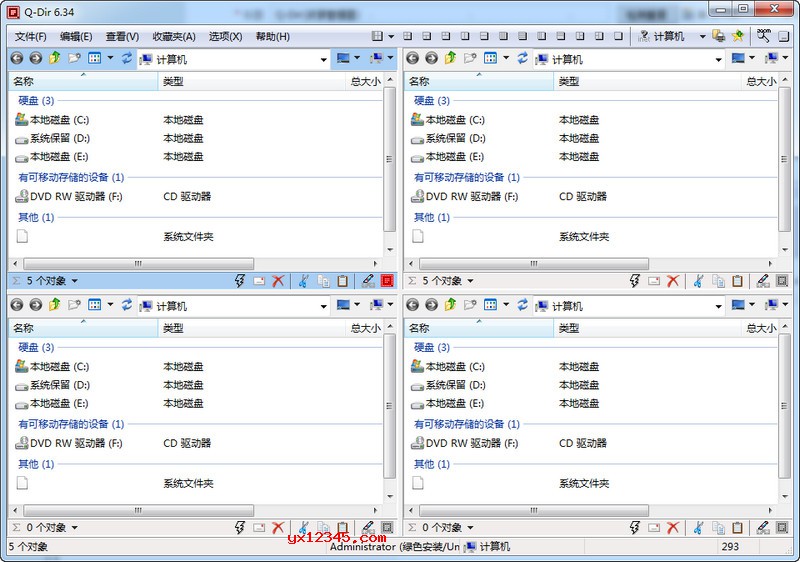Viewport: 800px width, 562px height.
Task: Click the red Q-Dir square icon in top-left pane
Action: click(387, 280)
